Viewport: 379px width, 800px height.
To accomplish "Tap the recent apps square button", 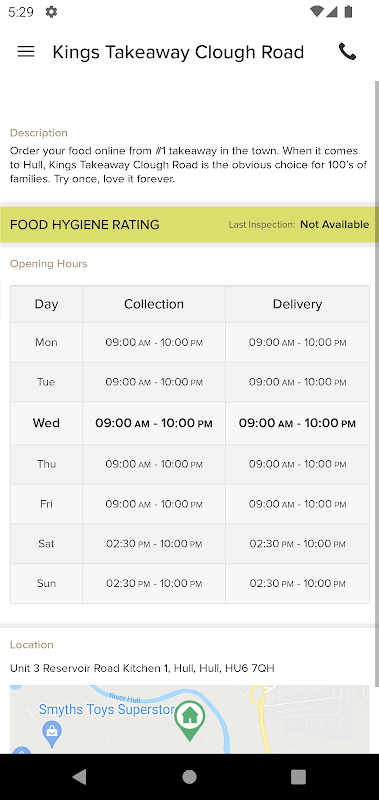I will pos(298,777).
